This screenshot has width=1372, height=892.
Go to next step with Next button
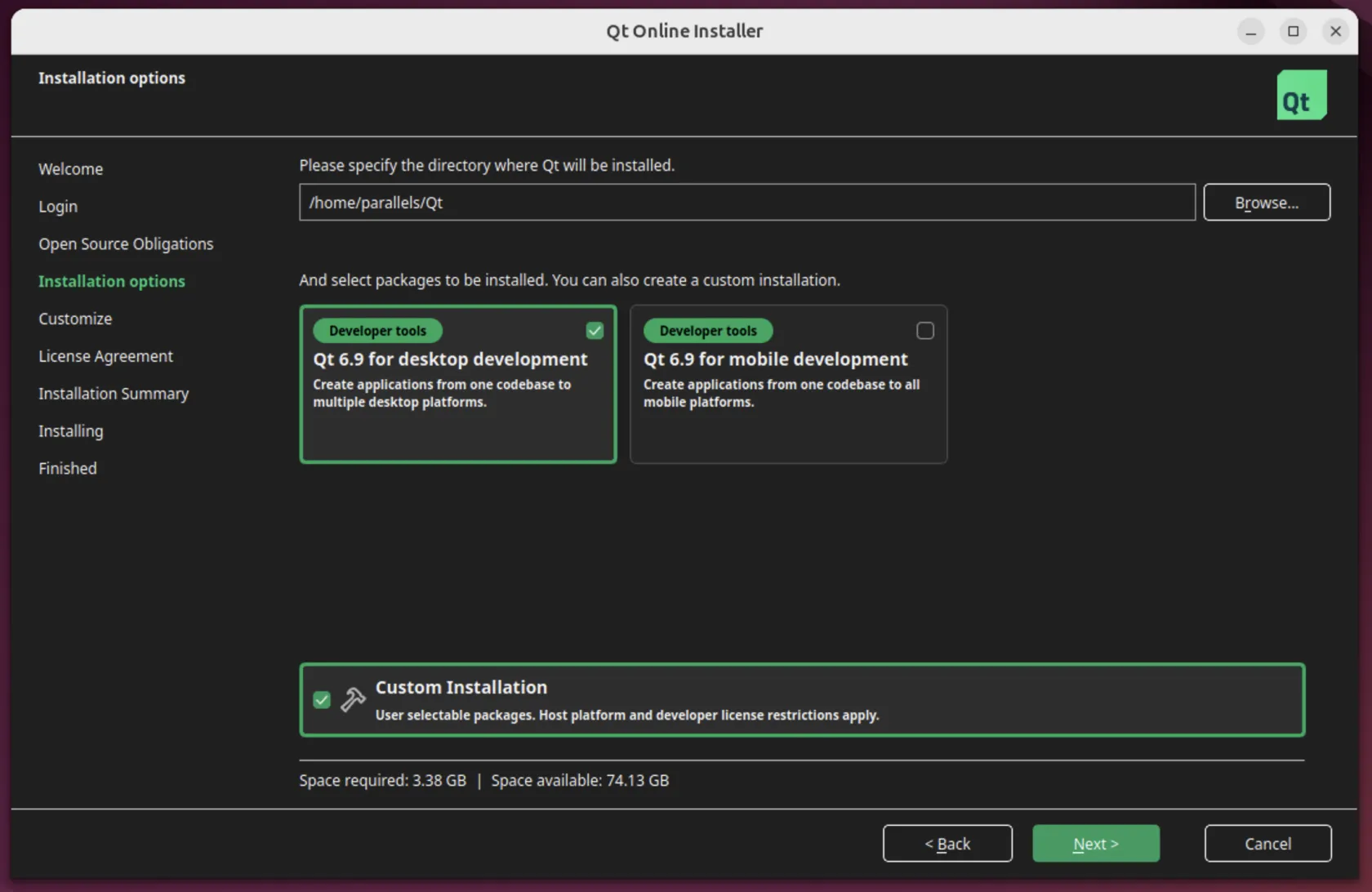[1095, 843]
